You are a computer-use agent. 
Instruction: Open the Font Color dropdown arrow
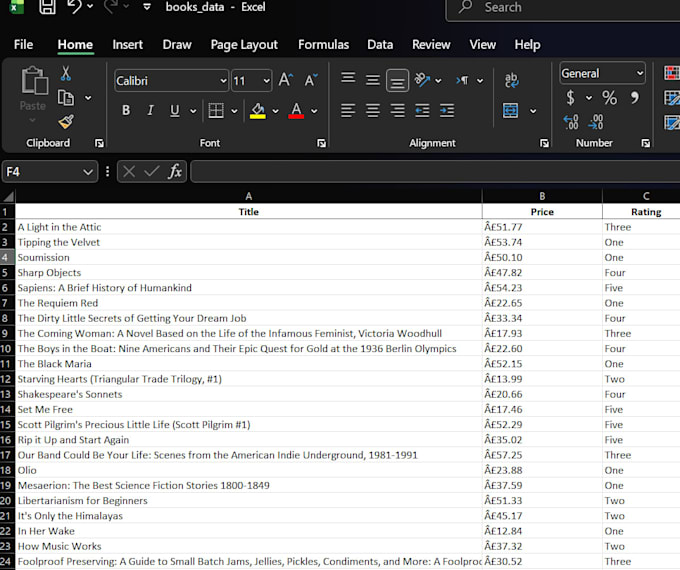click(314, 111)
